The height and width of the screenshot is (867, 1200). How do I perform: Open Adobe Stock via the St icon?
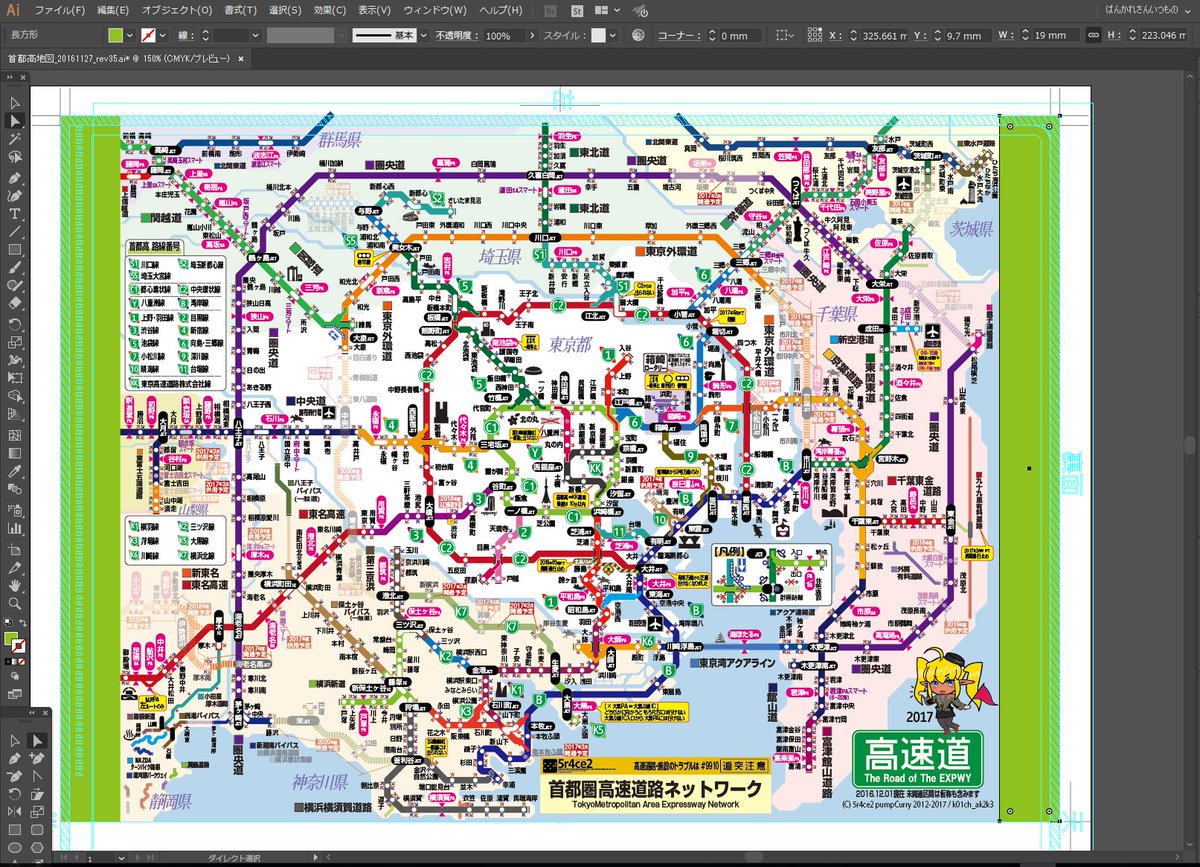click(577, 10)
